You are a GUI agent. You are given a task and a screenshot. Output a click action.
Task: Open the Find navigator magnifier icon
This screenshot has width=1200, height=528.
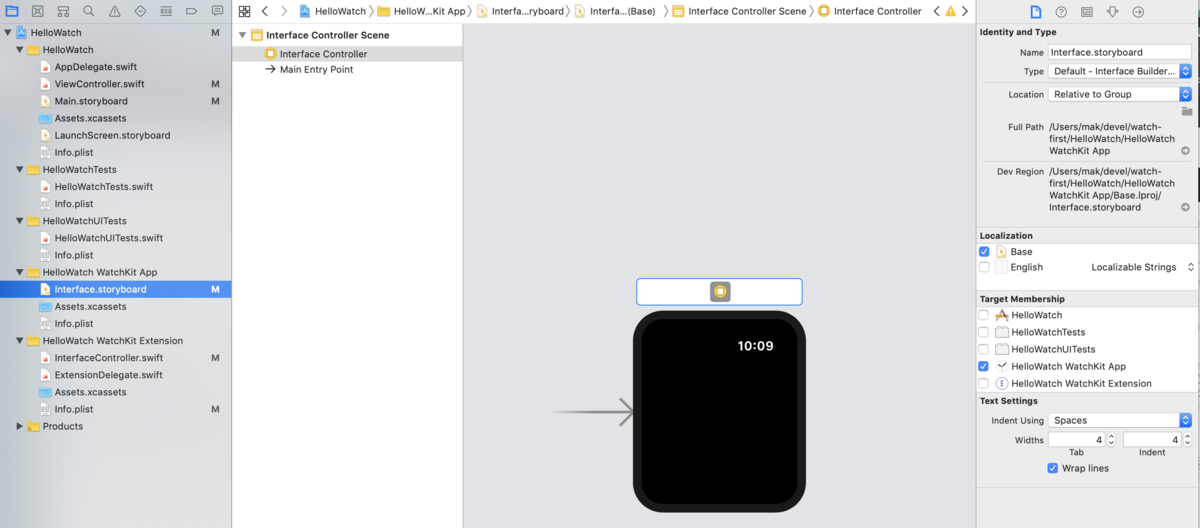pos(89,11)
